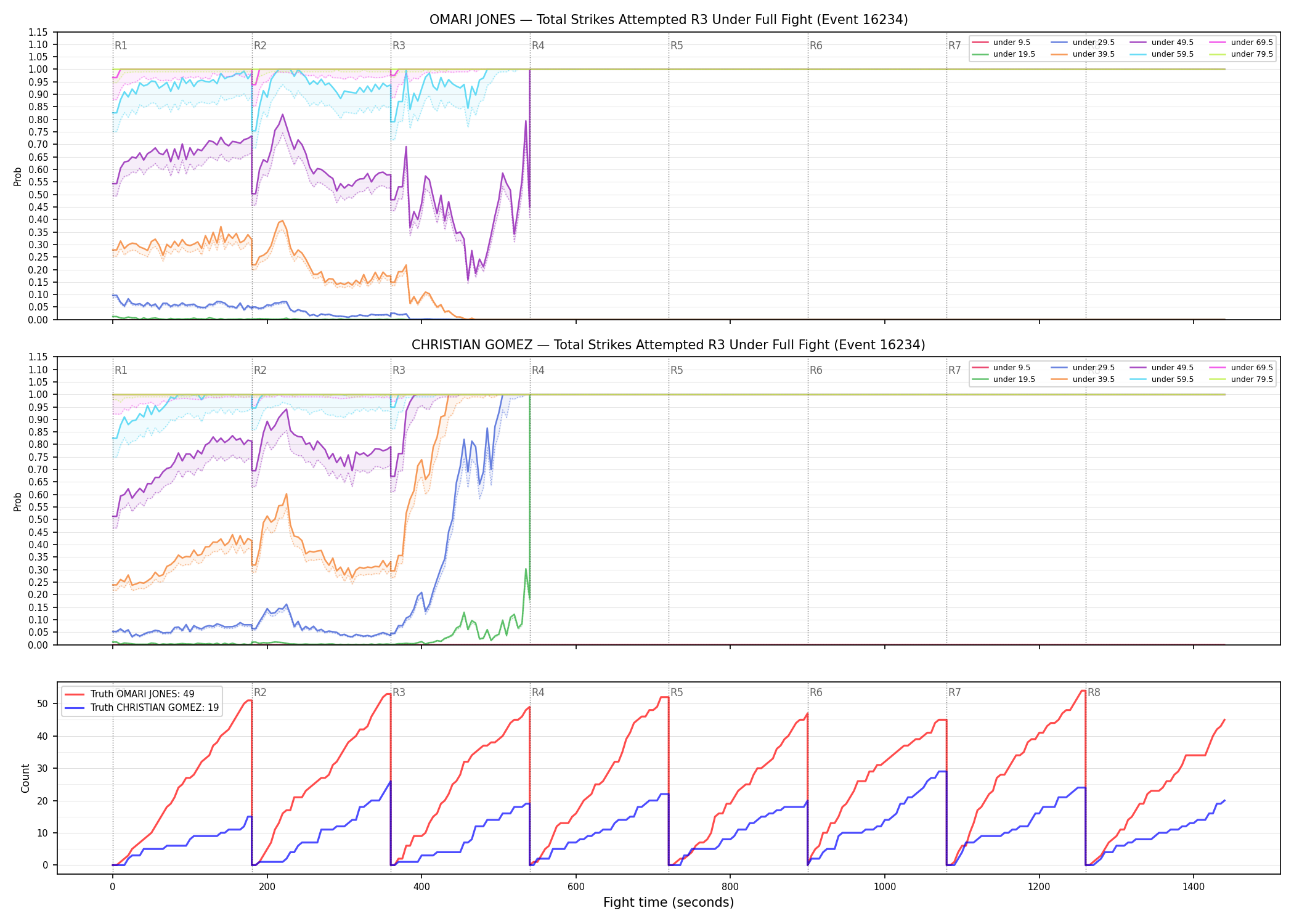1294x924 pixels.
Task: Click the OMARI JONES chart title
Action: click(x=669, y=20)
